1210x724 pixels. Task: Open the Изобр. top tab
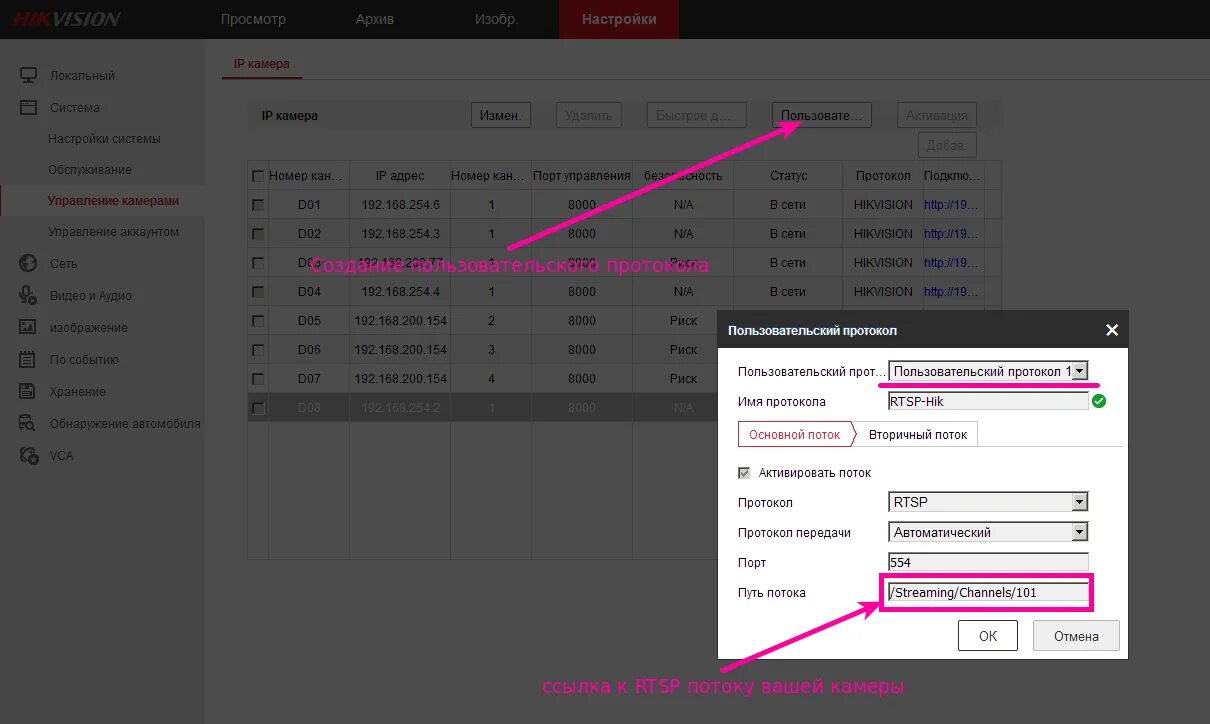coord(496,19)
